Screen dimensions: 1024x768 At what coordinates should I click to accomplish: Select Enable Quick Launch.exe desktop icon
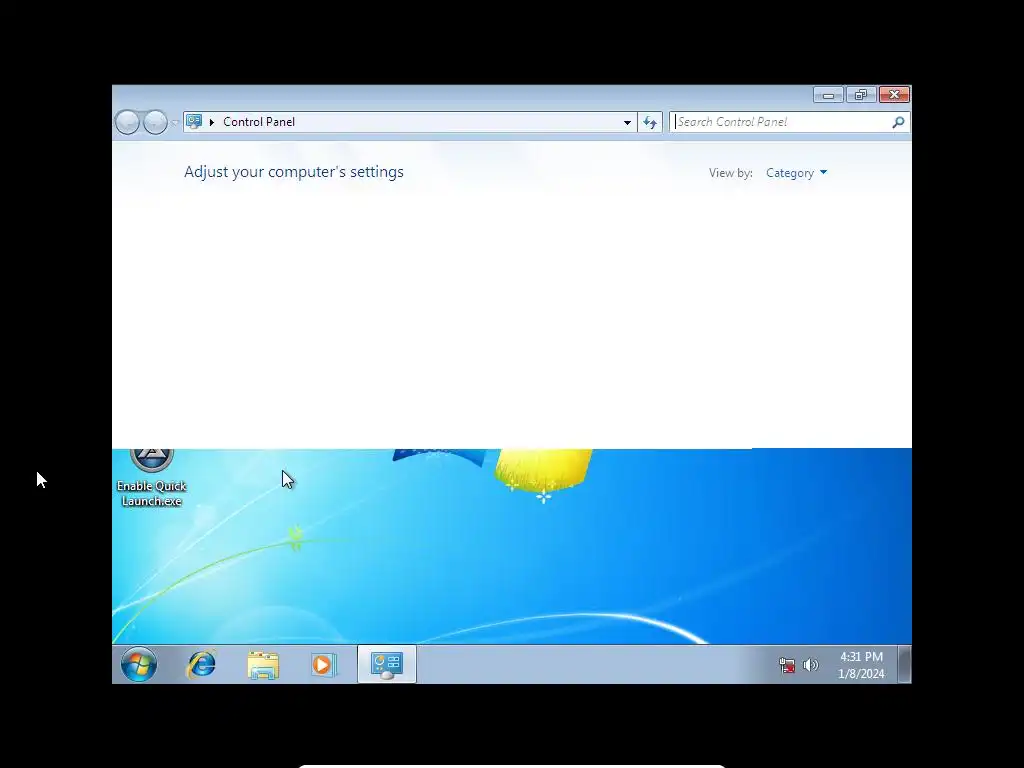[x=152, y=479]
